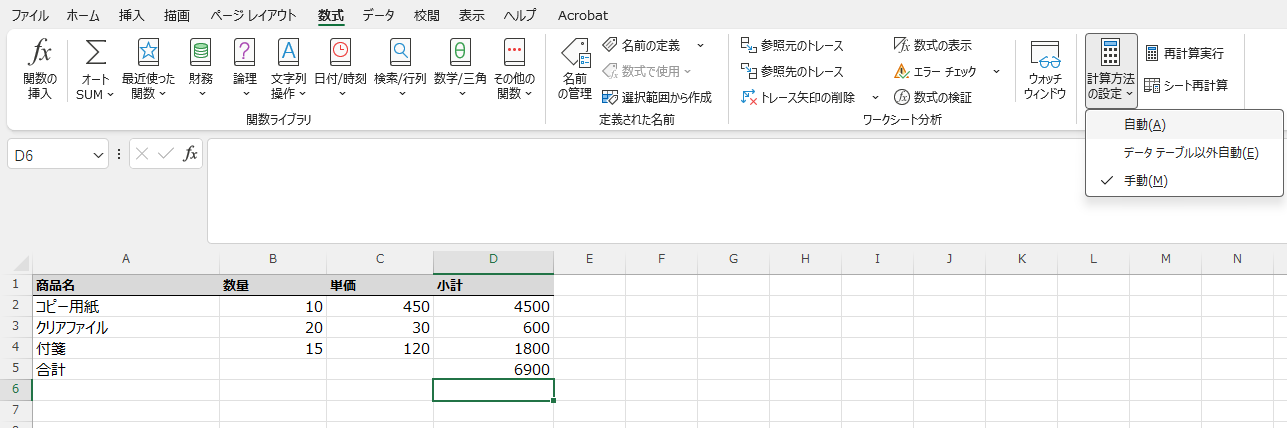Open the 数学/三角 functions icon
The height and width of the screenshot is (428, 1287).
coord(460,52)
